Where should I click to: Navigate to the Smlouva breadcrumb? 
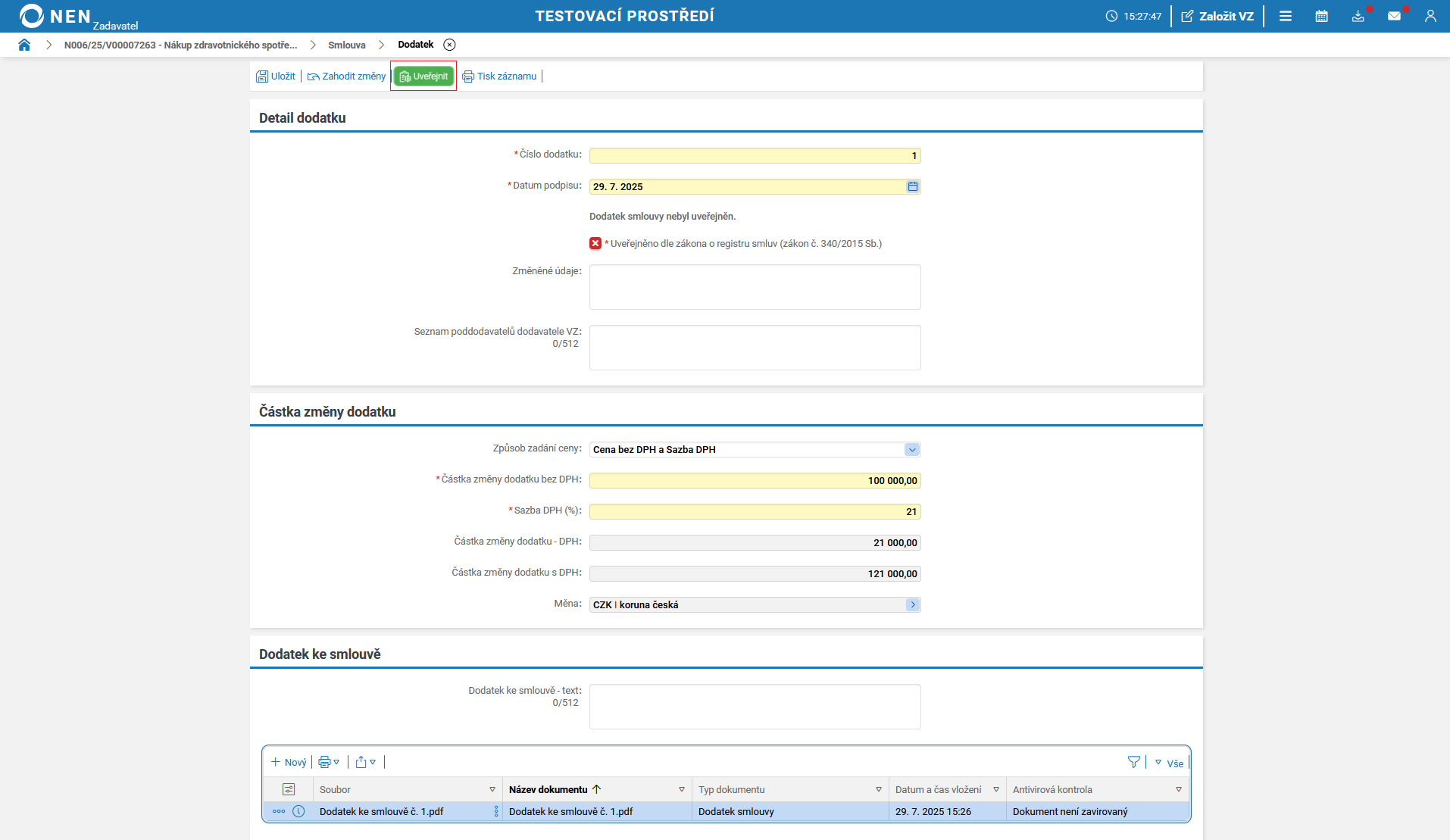click(x=346, y=45)
